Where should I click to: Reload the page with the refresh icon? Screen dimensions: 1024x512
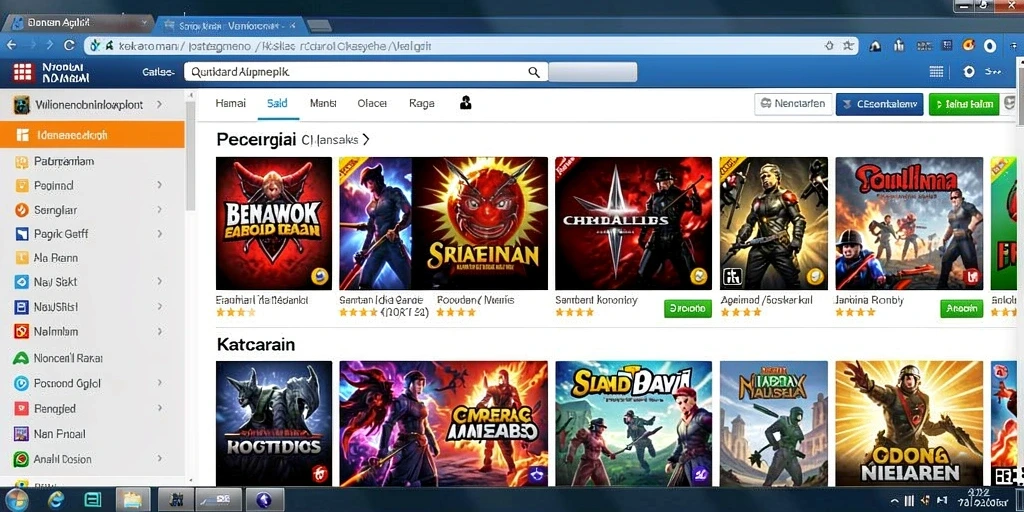tap(69, 45)
